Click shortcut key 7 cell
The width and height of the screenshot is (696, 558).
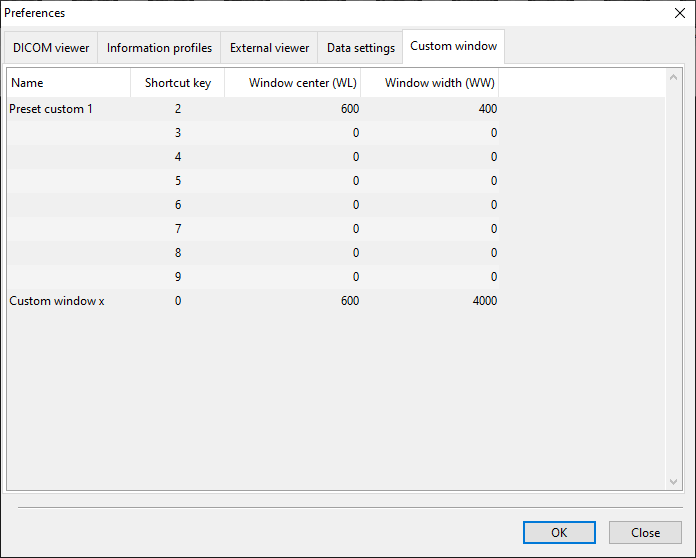pos(178,229)
